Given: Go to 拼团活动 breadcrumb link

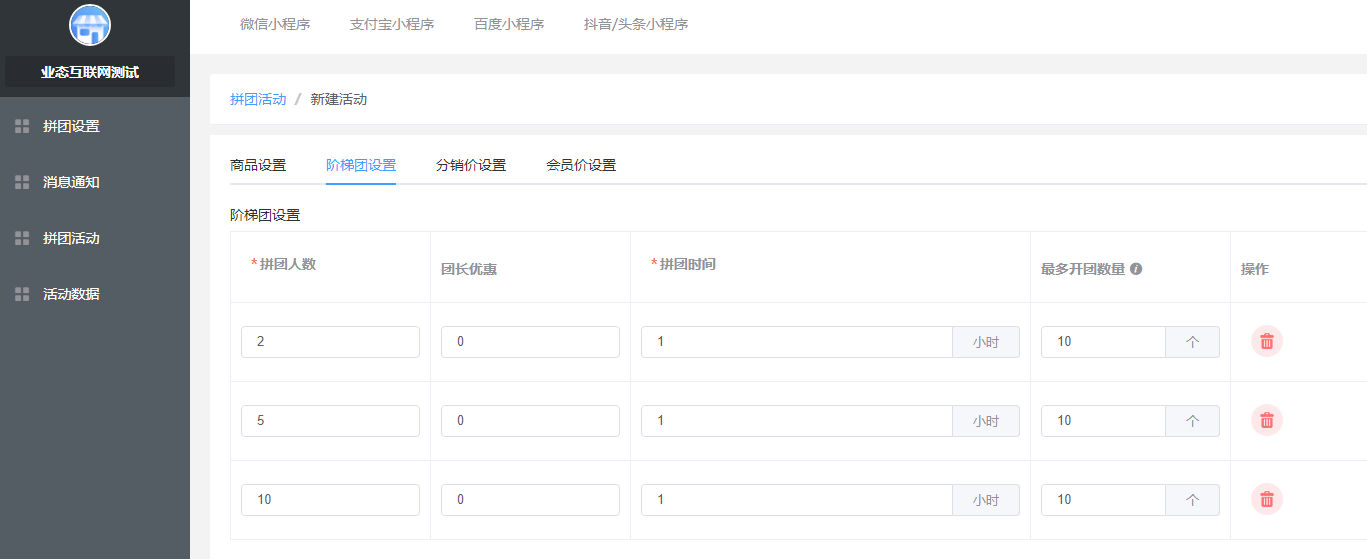Looking at the screenshot, I should point(258,99).
